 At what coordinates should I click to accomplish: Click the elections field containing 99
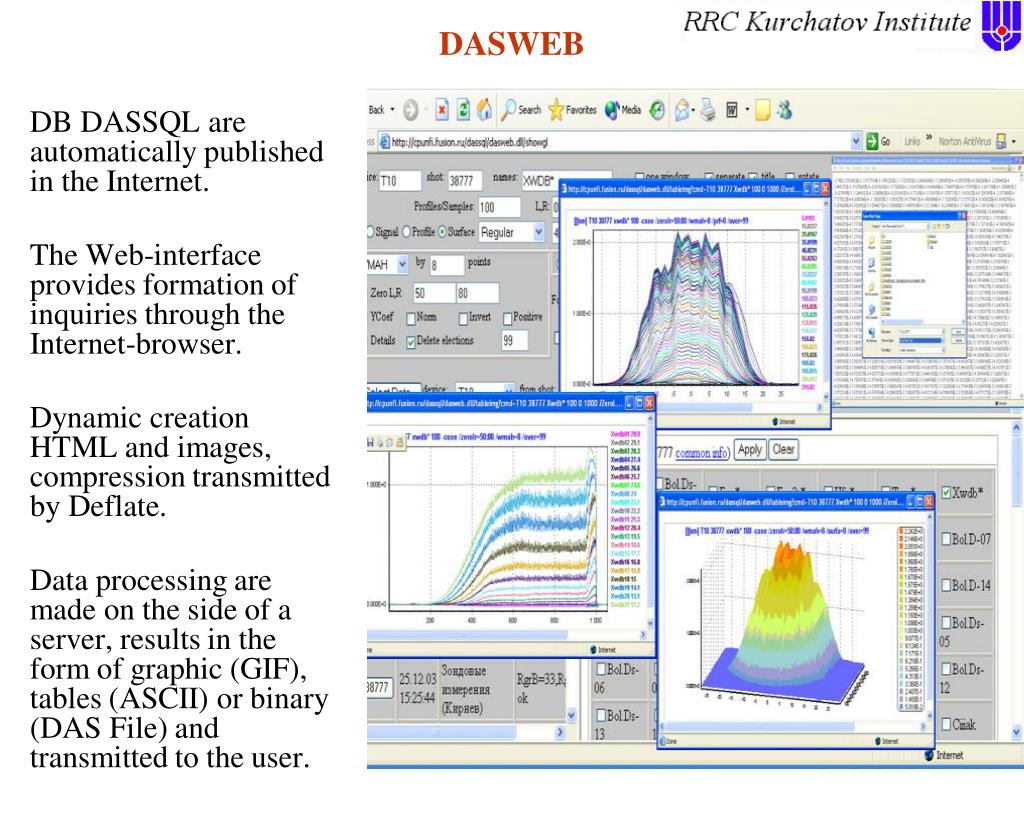(515, 340)
